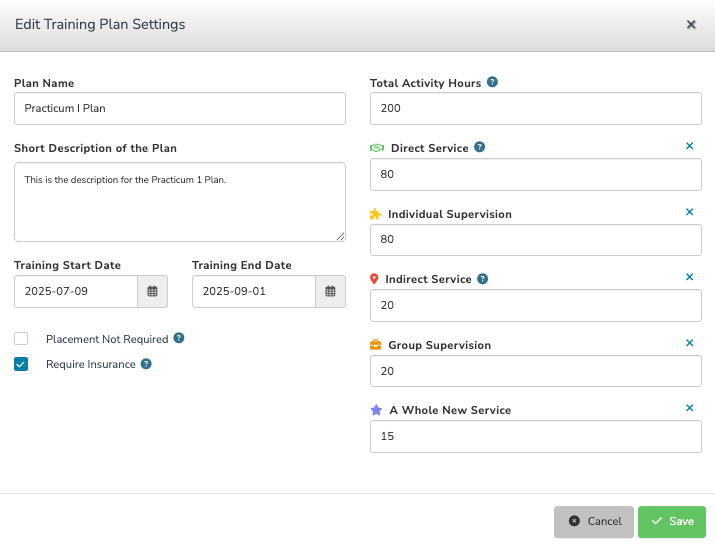The height and width of the screenshot is (547, 715).
Task: Save the training plan settings
Action: (x=672, y=521)
